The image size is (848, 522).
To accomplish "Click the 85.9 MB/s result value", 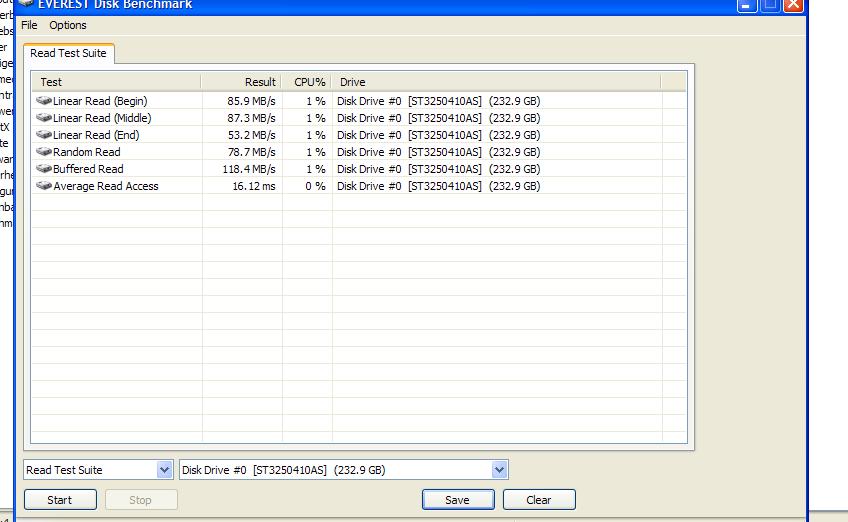I will click(x=251, y=101).
